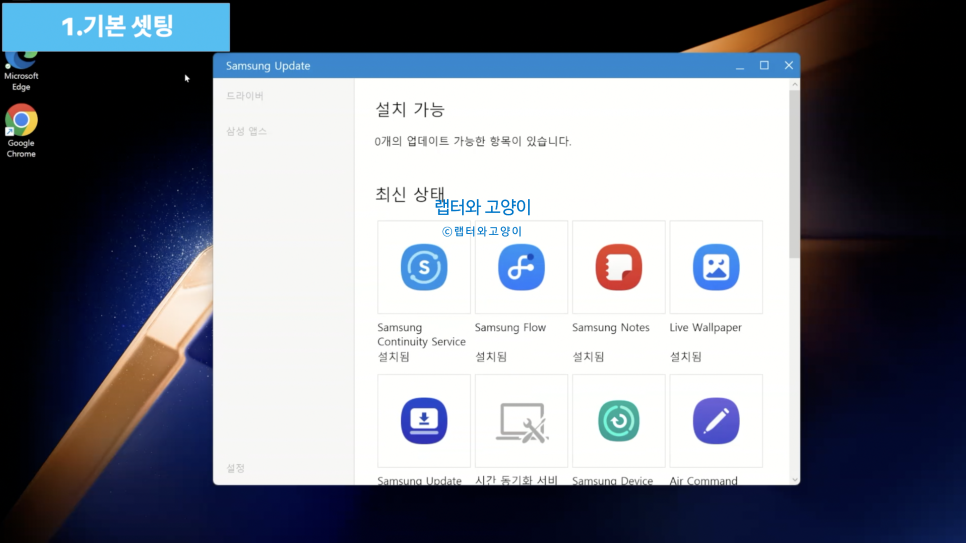Select the time sync service icon

[x=521, y=422]
